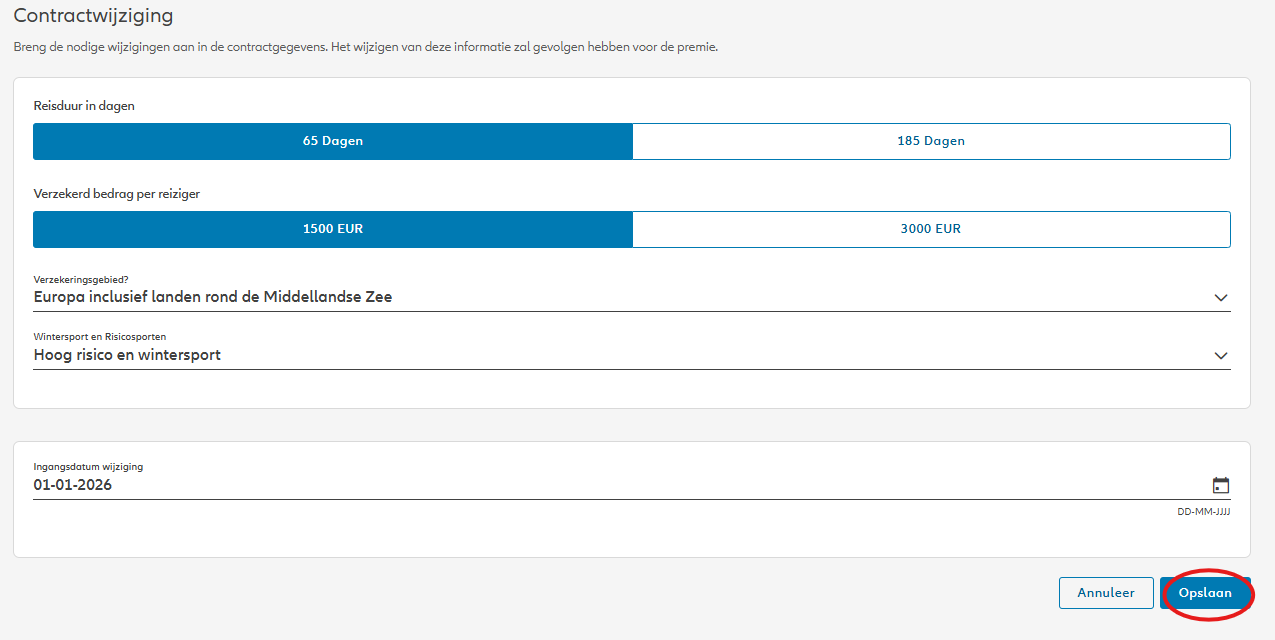The height and width of the screenshot is (640, 1275).
Task: Click the 'Ingangsdatum wijziging' field label
Action: tap(88, 466)
